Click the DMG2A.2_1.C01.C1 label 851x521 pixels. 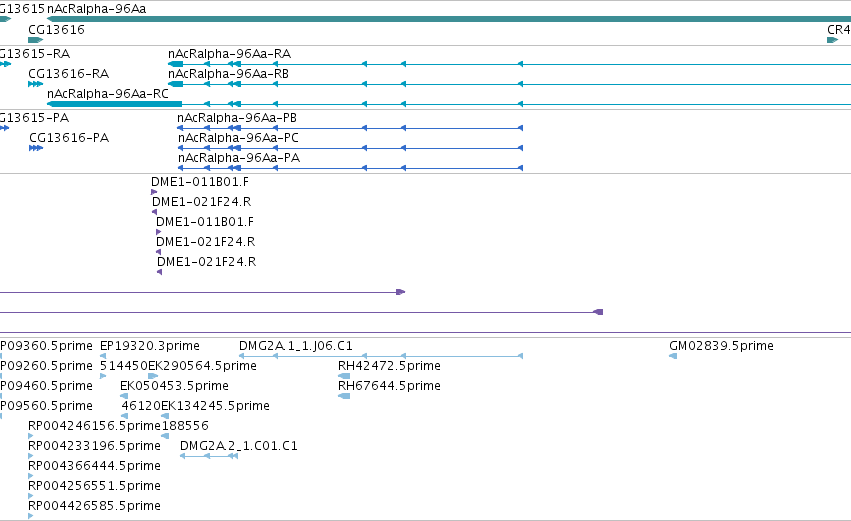[x=239, y=446]
